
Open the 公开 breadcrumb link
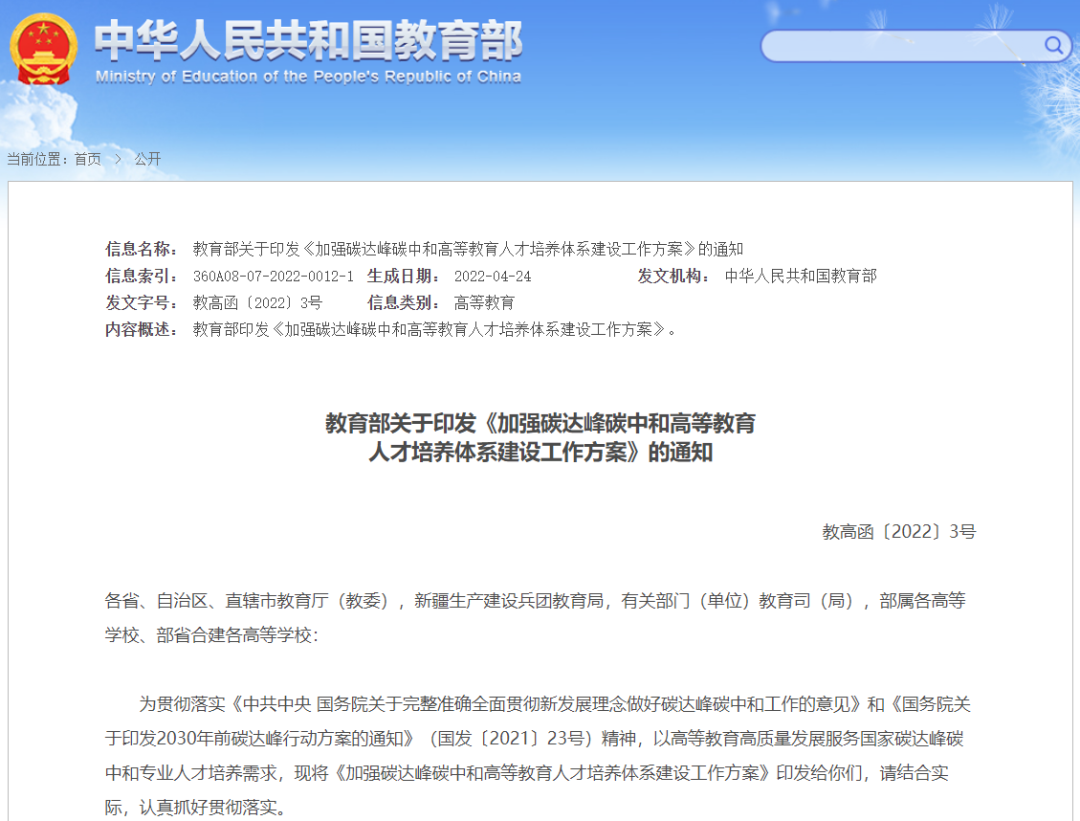click(147, 159)
